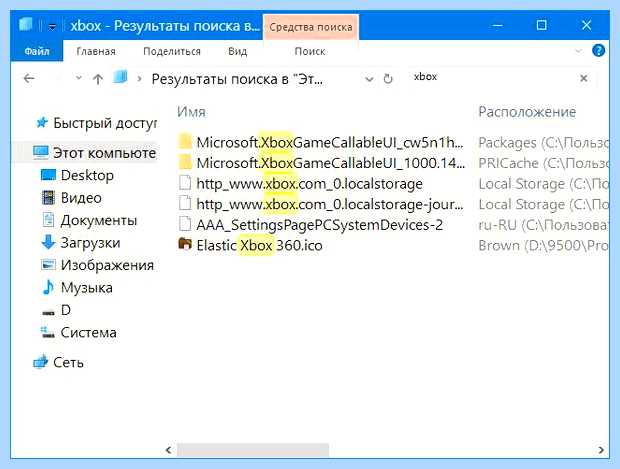Click location Brown (D:\9500\Pro
The height and width of the screenshot is (469, 620).
(543, 246)
